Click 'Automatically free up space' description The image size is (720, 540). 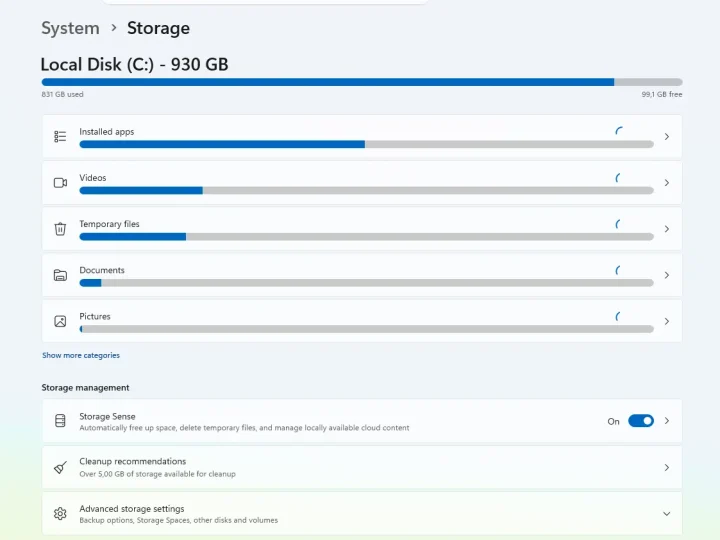click(244, 428)
